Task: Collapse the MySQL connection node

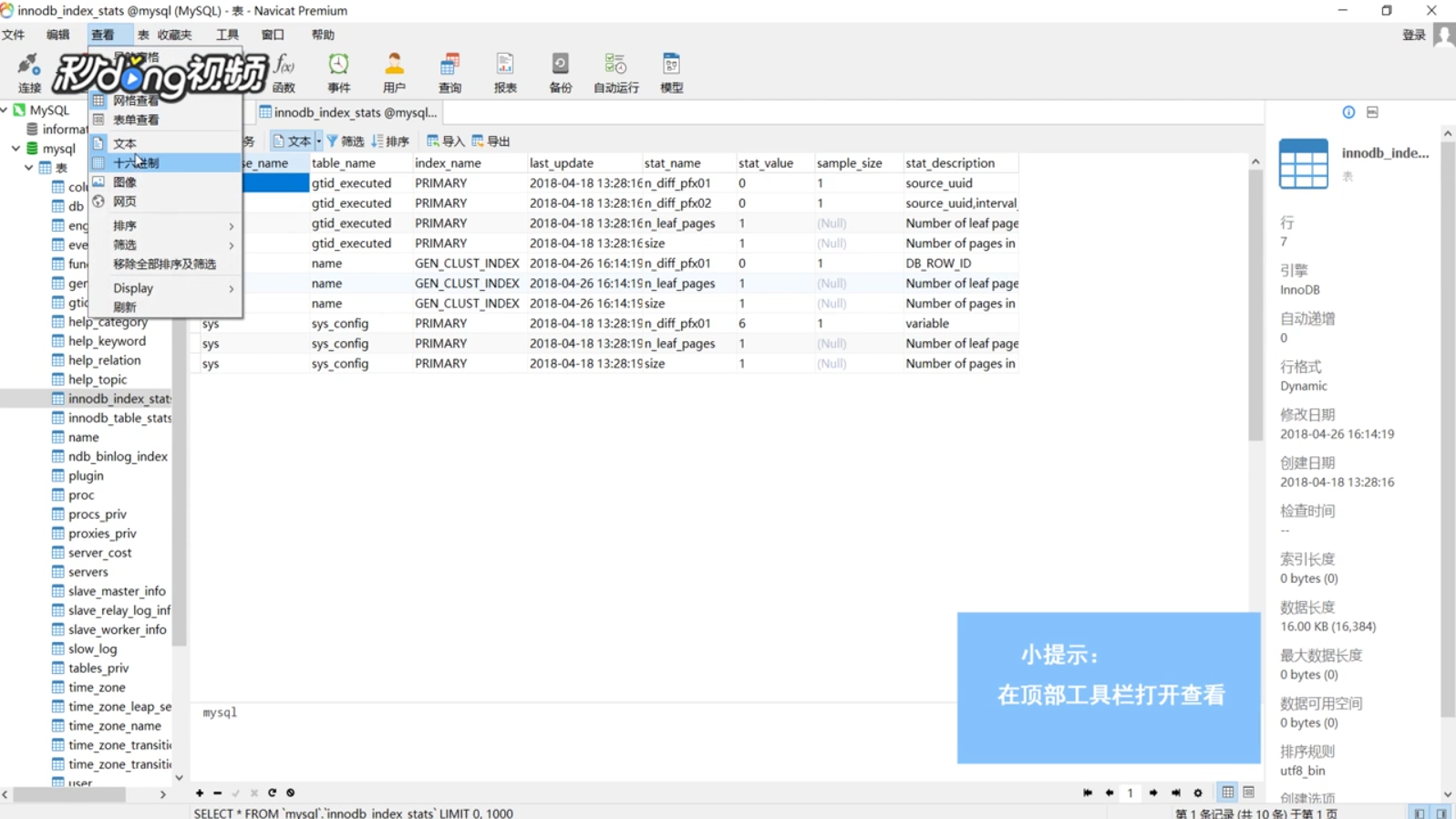Action: coord(5,109)
